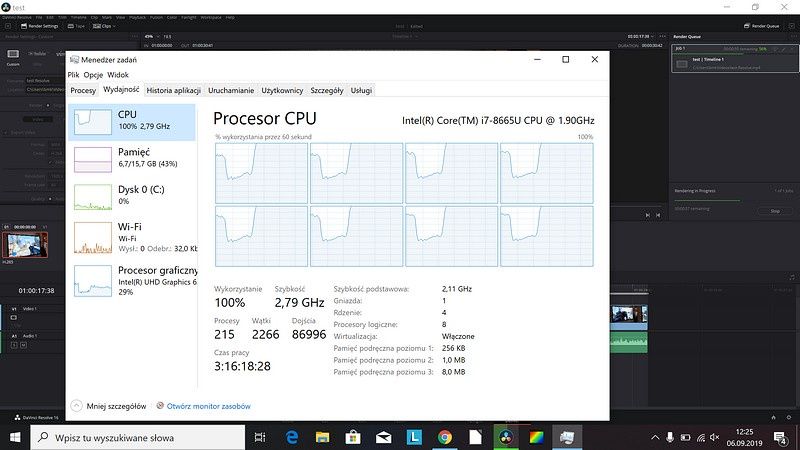Open File Explorer from the taskbar

coord(322,437)
